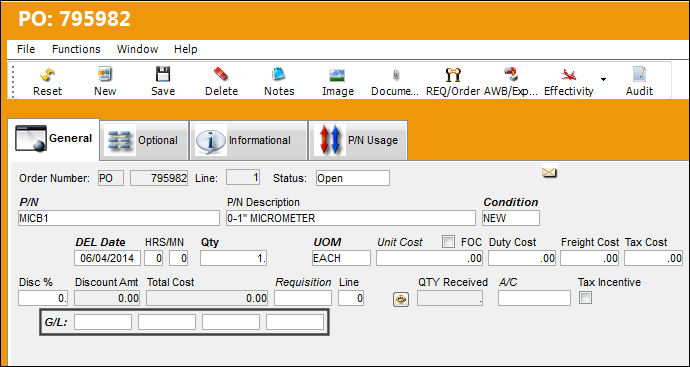Image resolution: width=690 pixels, height=367 pixels.
Task: Open the AWB/Expedite toolbar icon
Action: 511,75
